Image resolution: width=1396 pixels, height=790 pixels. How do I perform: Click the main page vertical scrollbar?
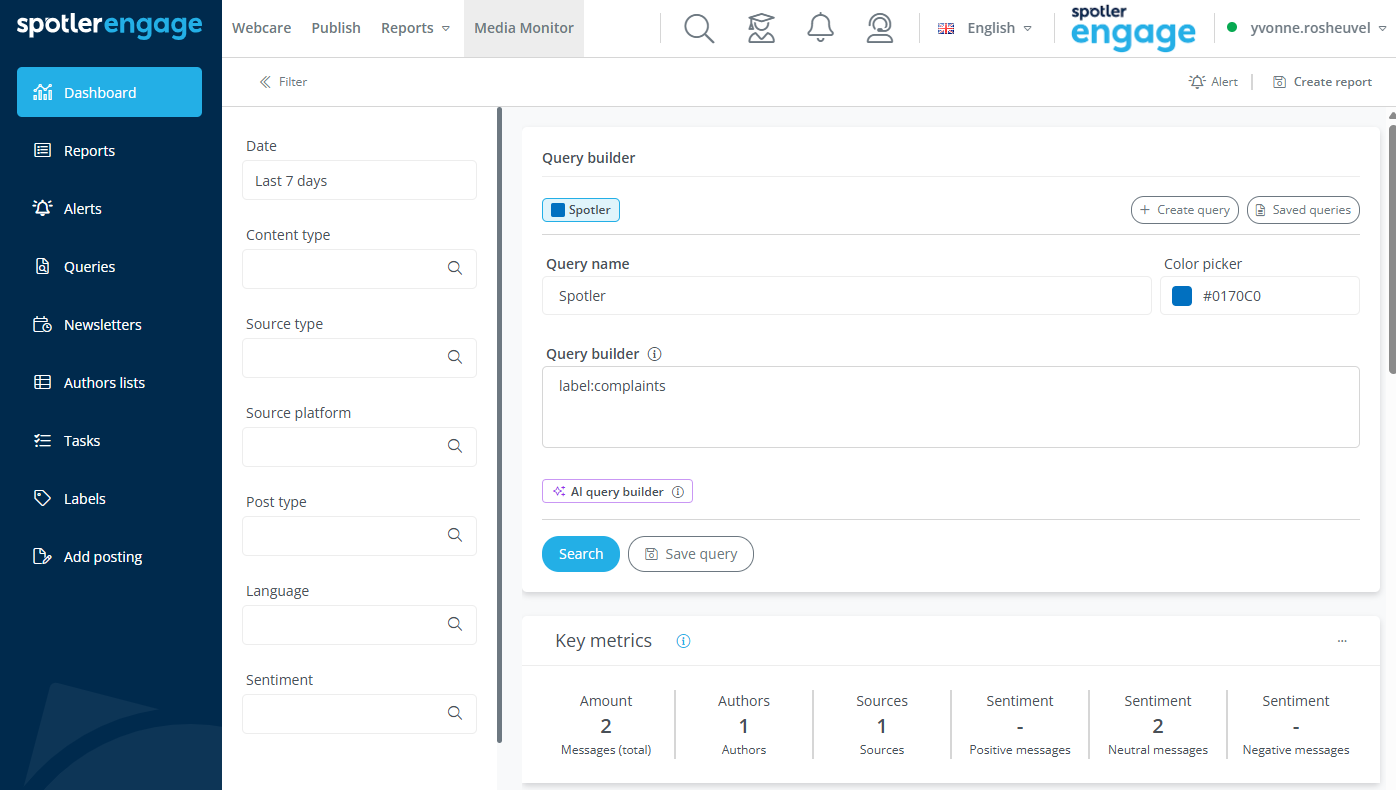pos(1391,250)
